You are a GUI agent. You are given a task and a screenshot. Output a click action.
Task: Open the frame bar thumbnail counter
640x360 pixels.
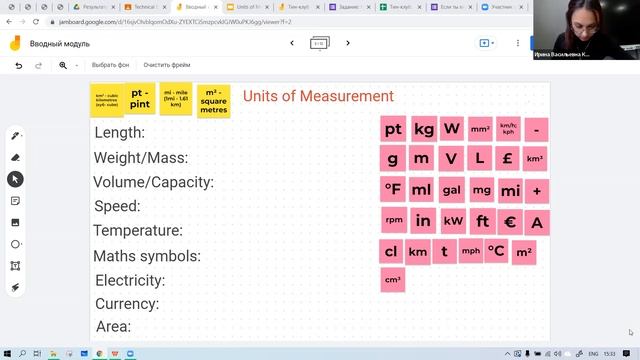[x=320, y=43]
